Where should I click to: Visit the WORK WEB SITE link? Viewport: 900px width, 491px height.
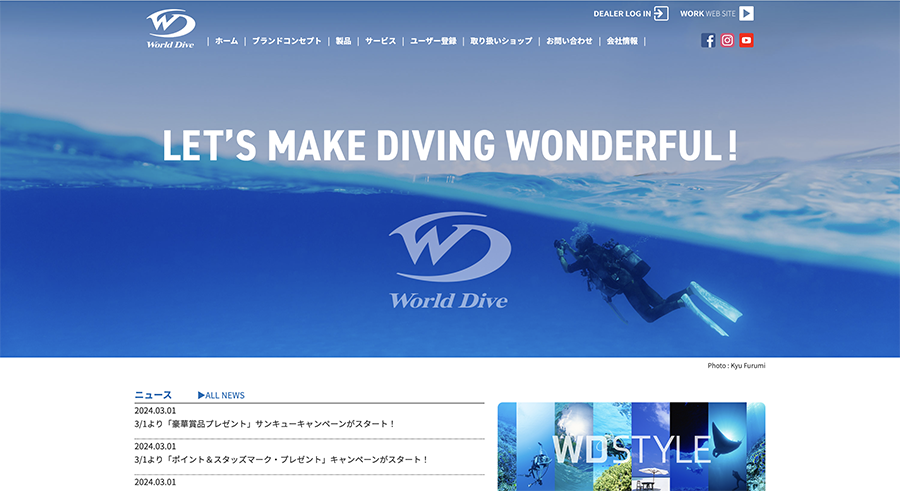(708, 13)
